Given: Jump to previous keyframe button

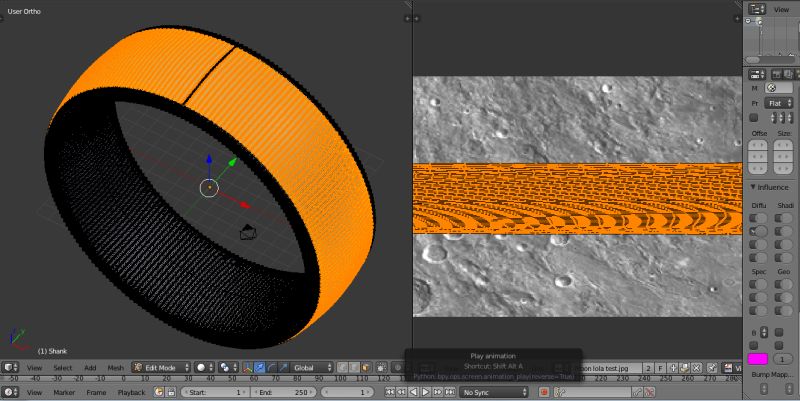Looking at the screenshot, I should click(x=402, y=392).
